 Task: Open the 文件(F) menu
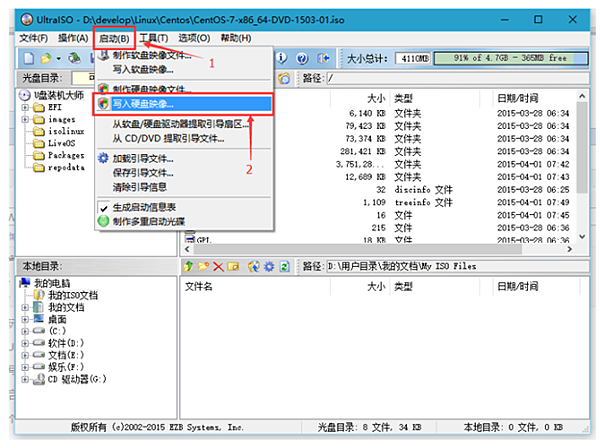click(x=34, y=38)
